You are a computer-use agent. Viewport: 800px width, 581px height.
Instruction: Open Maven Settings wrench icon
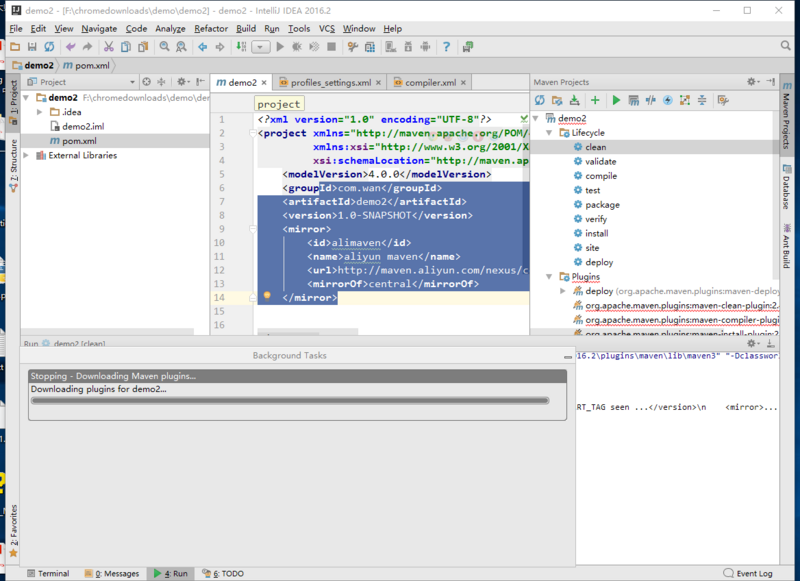click(x=723, y=100)
